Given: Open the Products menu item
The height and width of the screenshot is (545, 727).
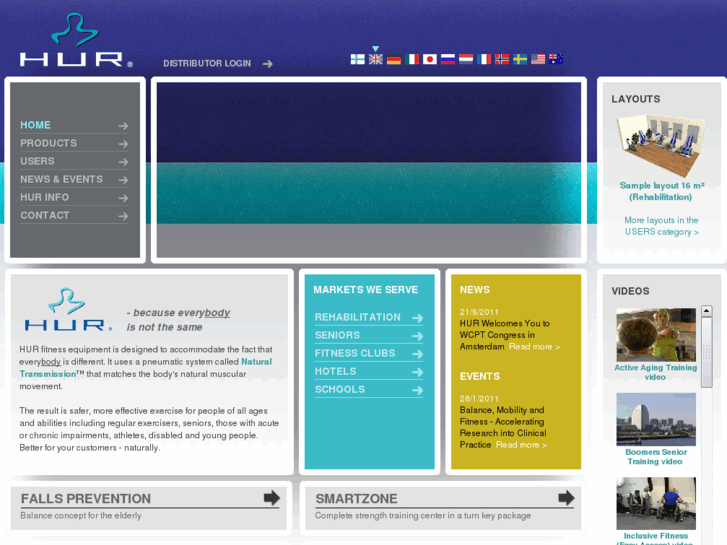Looking at the screenshot, I should point(48,143).
